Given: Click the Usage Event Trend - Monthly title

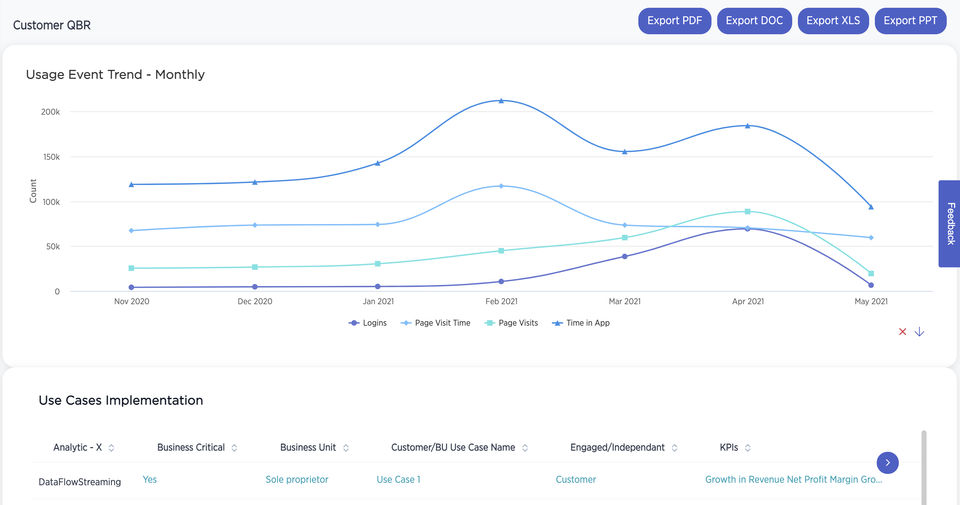Looking at the screenshot, I should 115,75.
